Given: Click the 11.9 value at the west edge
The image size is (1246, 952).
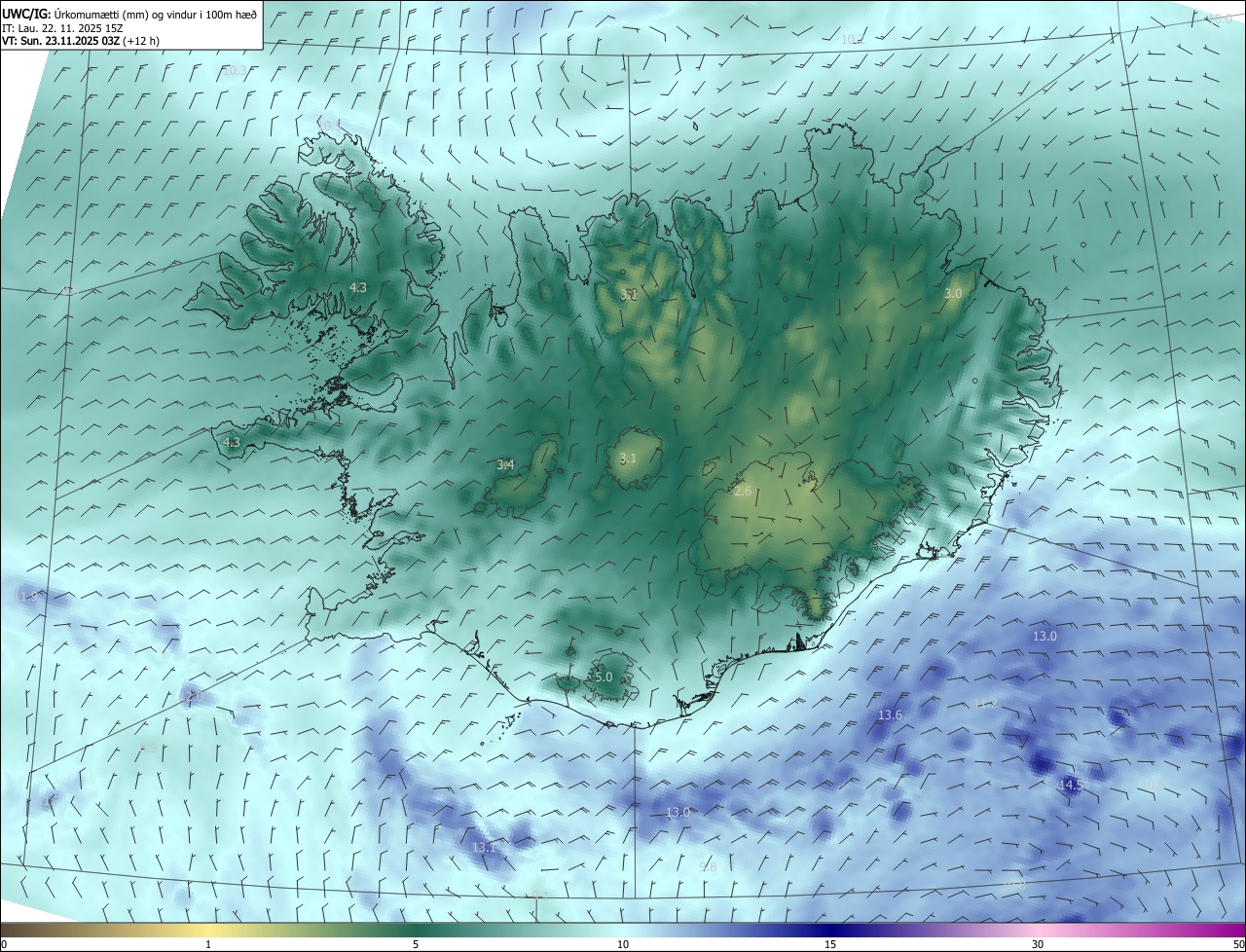Looking at the screenshot, I should [x=27, y=595].
